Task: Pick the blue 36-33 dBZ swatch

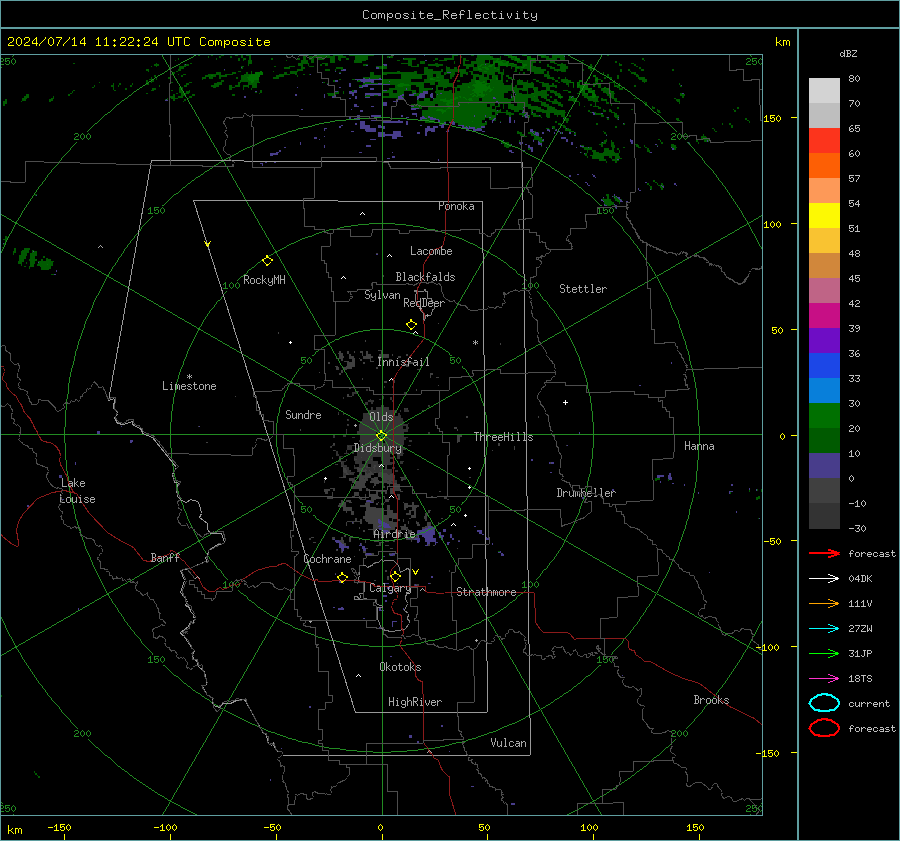Action: [x=824, y=365]
